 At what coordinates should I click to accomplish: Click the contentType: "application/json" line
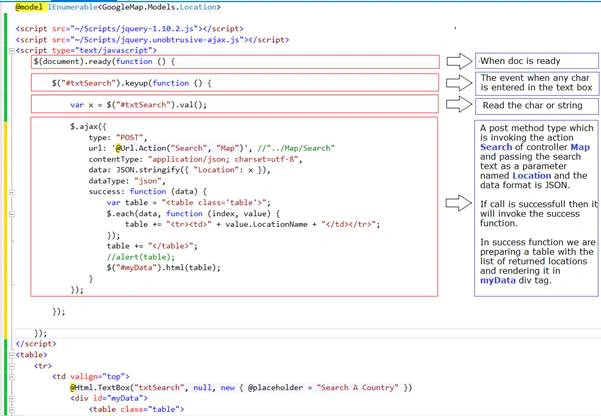(x=195, y=159)
